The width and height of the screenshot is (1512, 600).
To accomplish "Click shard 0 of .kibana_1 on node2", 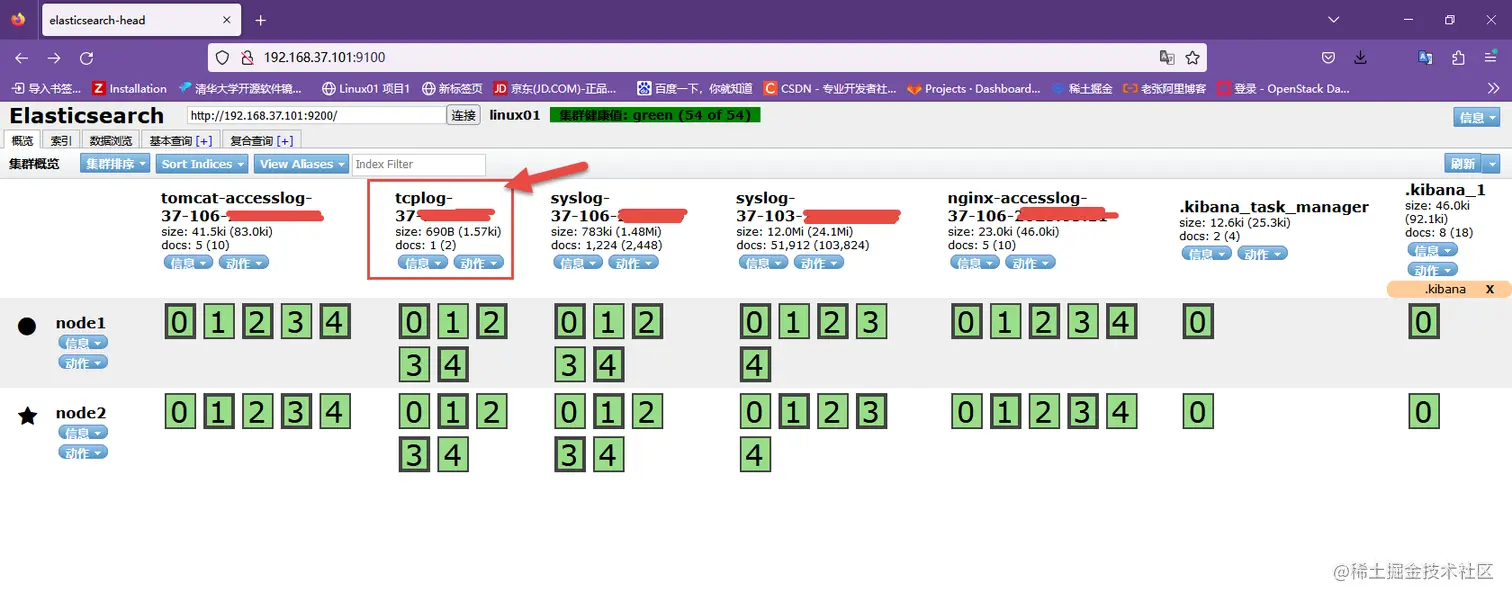I will pos(1424,412).
